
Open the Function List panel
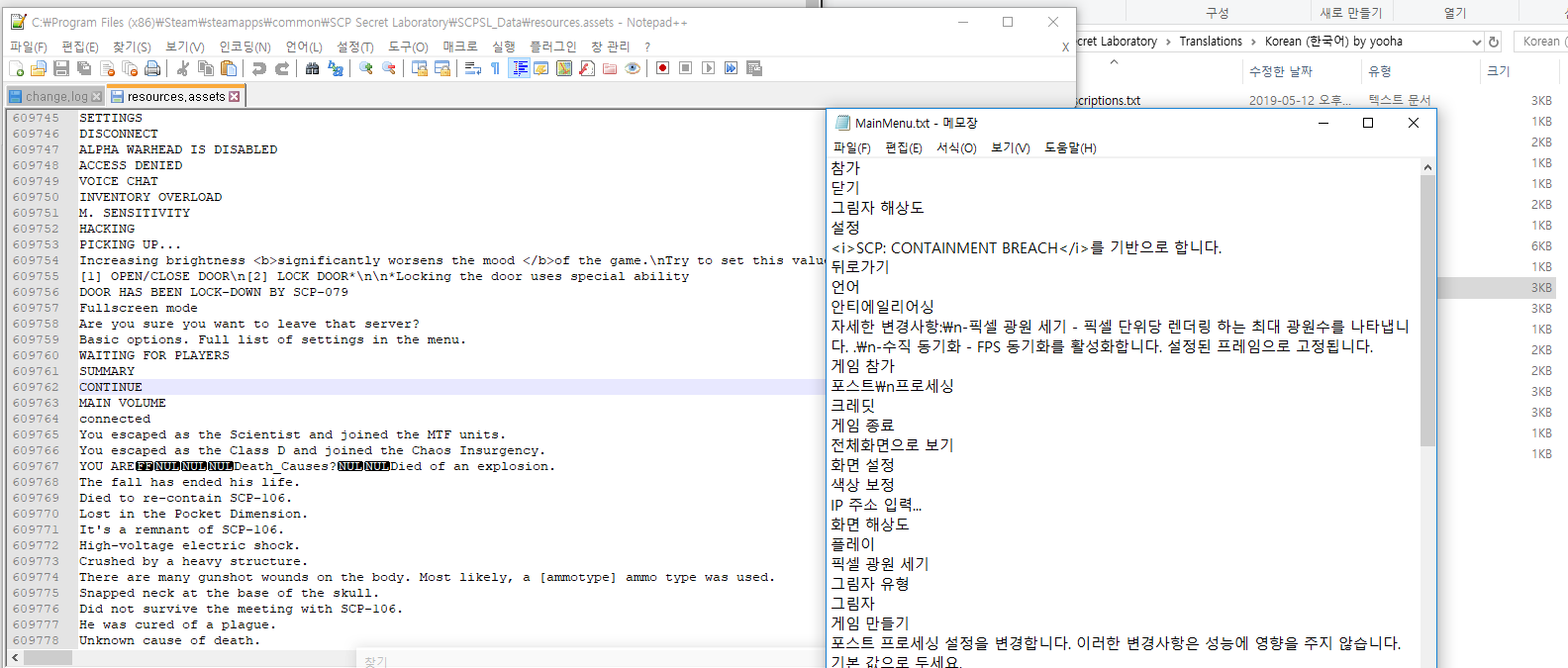click(x=587, y=68)
